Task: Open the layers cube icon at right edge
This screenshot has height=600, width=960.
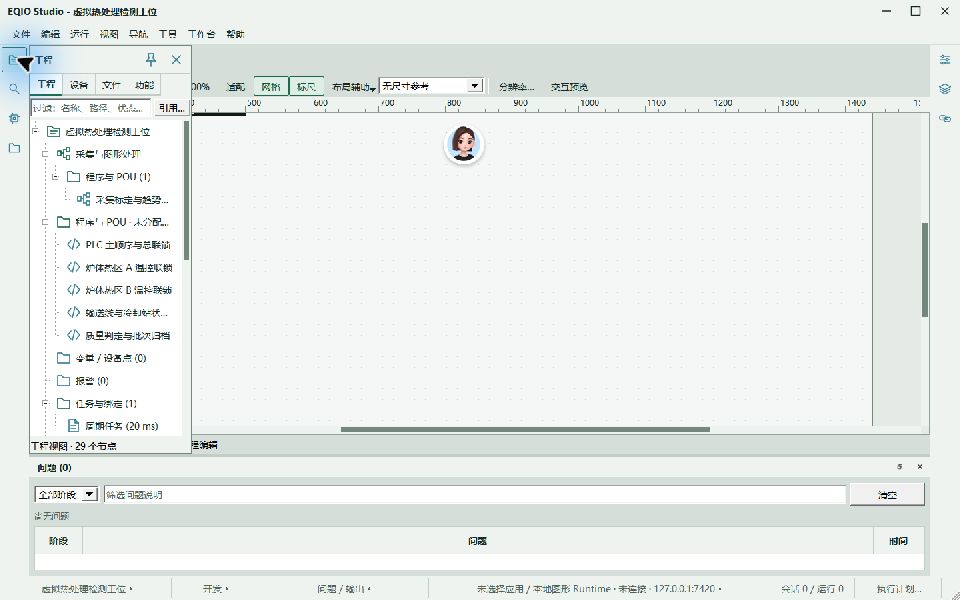Action: 945,89
